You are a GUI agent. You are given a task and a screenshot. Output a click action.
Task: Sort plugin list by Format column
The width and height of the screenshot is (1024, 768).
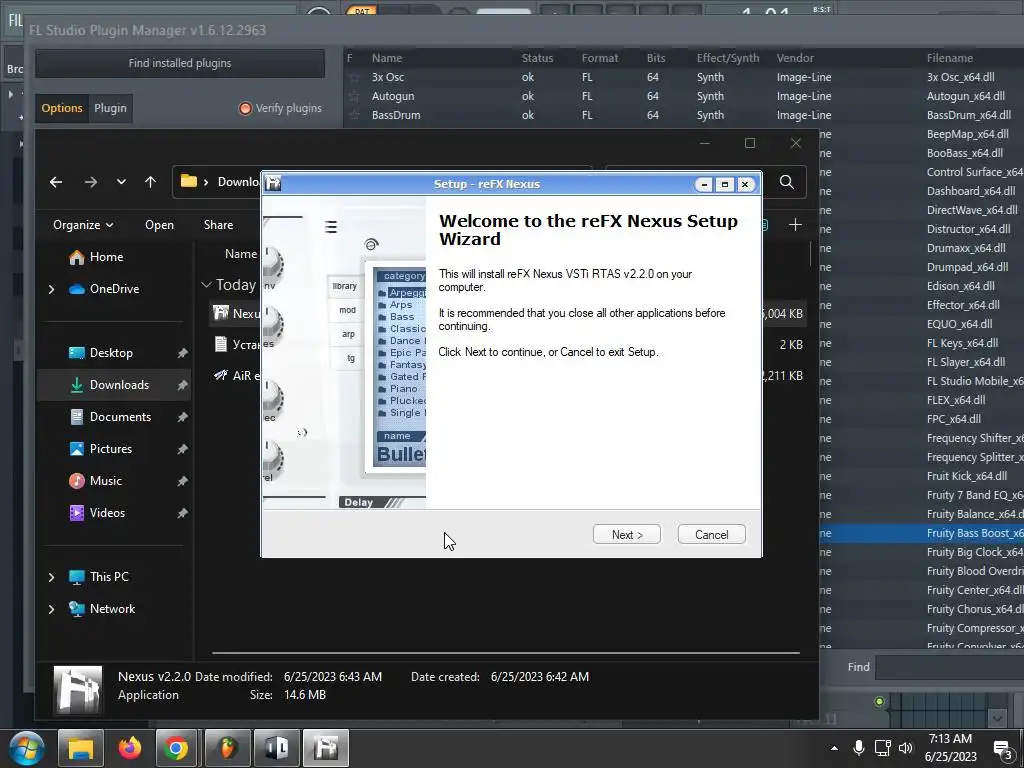[x=600, y=58]
